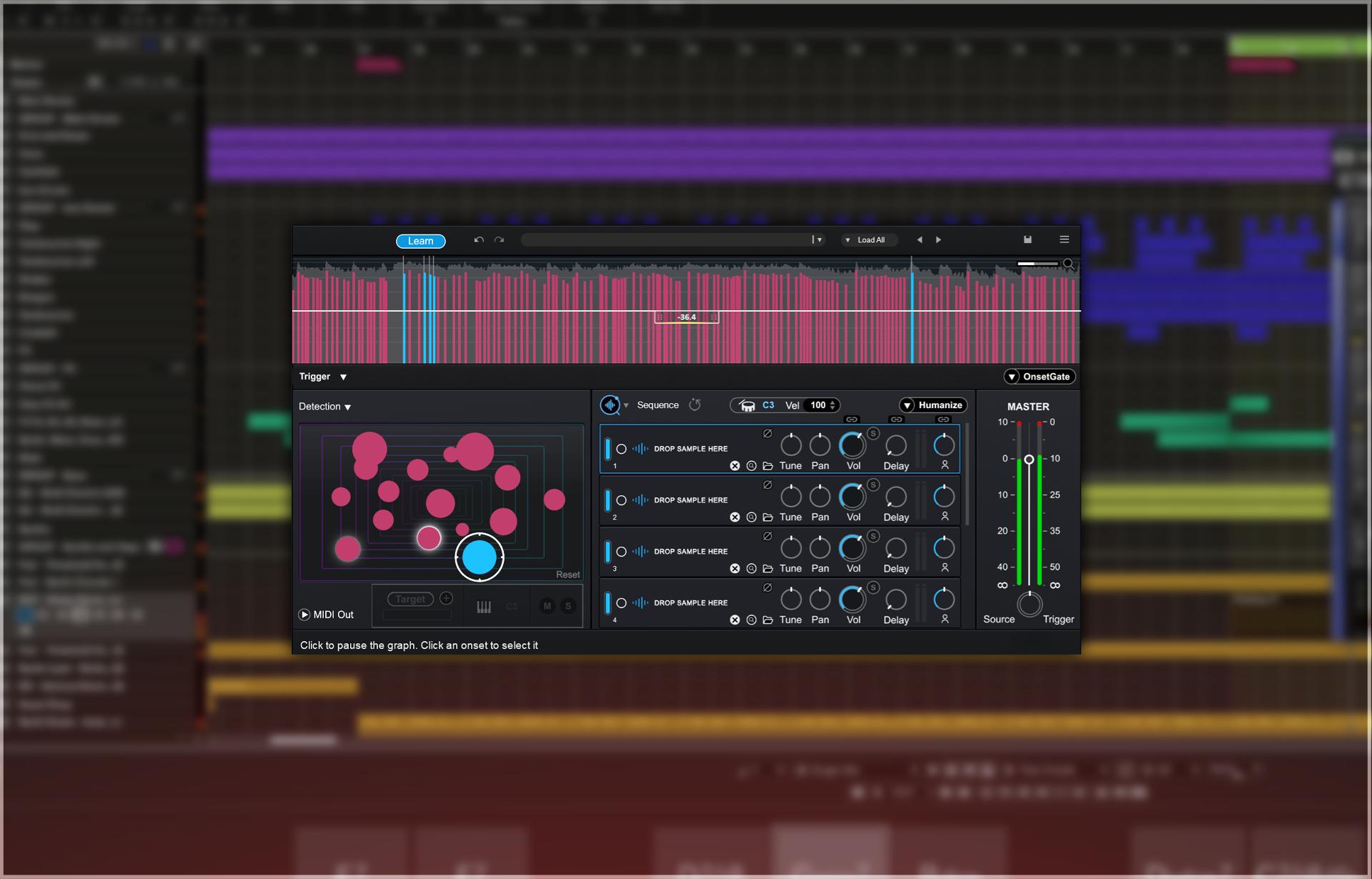Screen dimensions: 1372x879
Task: Click the link icon above the Delay column
Action: tap(896, 419)
